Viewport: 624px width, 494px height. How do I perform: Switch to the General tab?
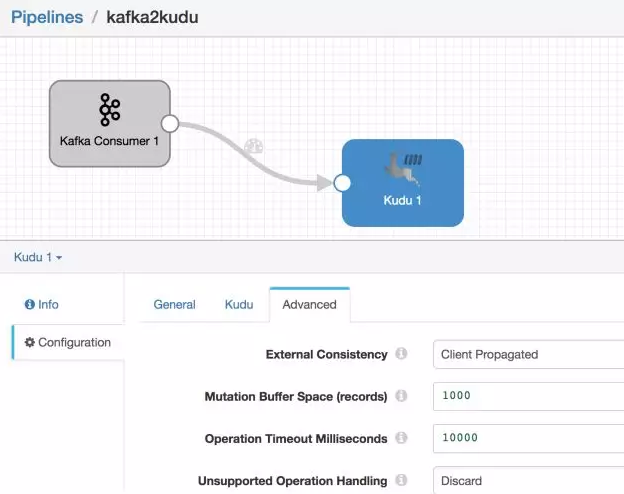point(174,305)
